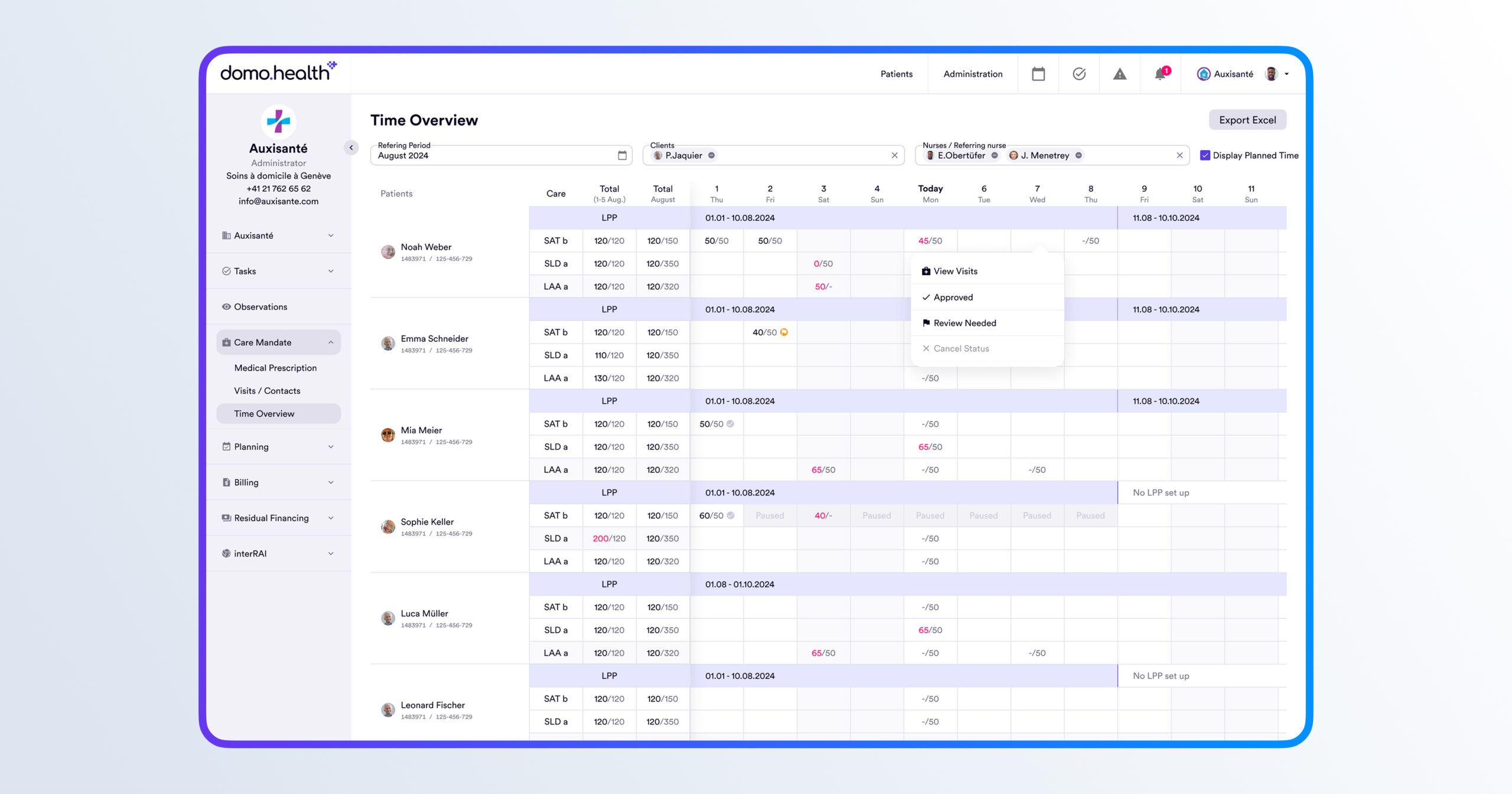This screenshot has width=1512, height=794.
Task: Clear the Clients filter with X
Action: [x=894, y=155]
